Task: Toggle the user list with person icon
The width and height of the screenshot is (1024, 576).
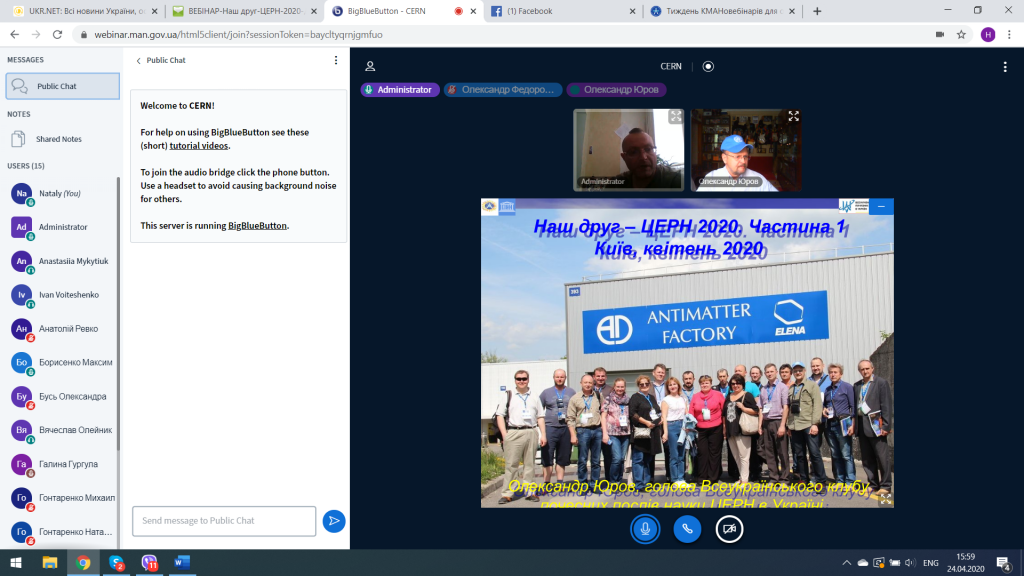Action: pyautogui.click(x=370, y=66)
